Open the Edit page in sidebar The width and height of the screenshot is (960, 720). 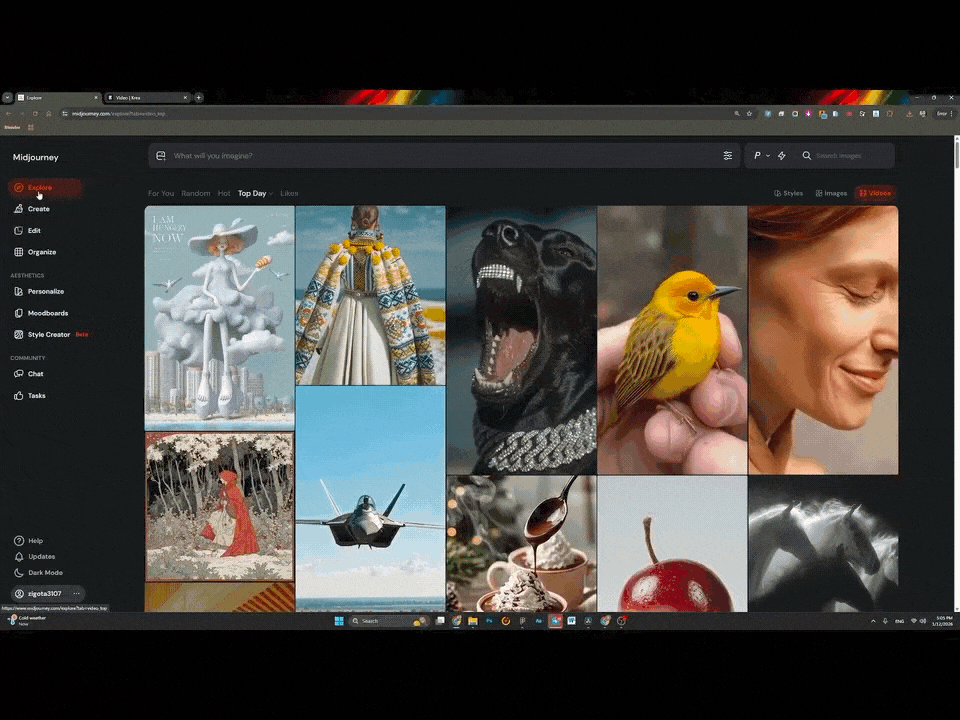[x=28, y=231]
